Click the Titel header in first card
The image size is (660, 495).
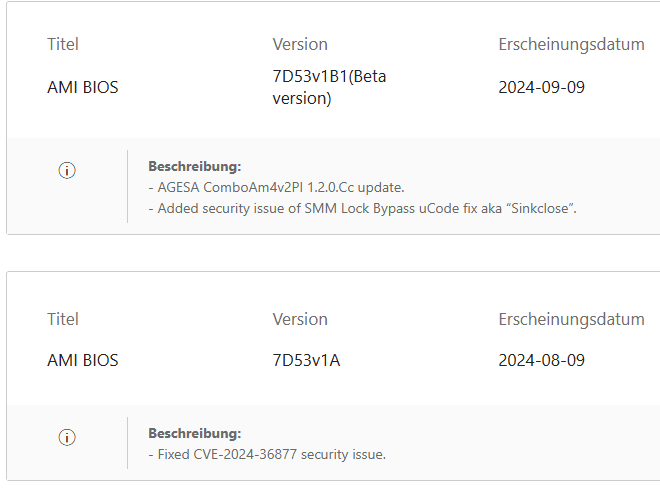coord(63,44)
